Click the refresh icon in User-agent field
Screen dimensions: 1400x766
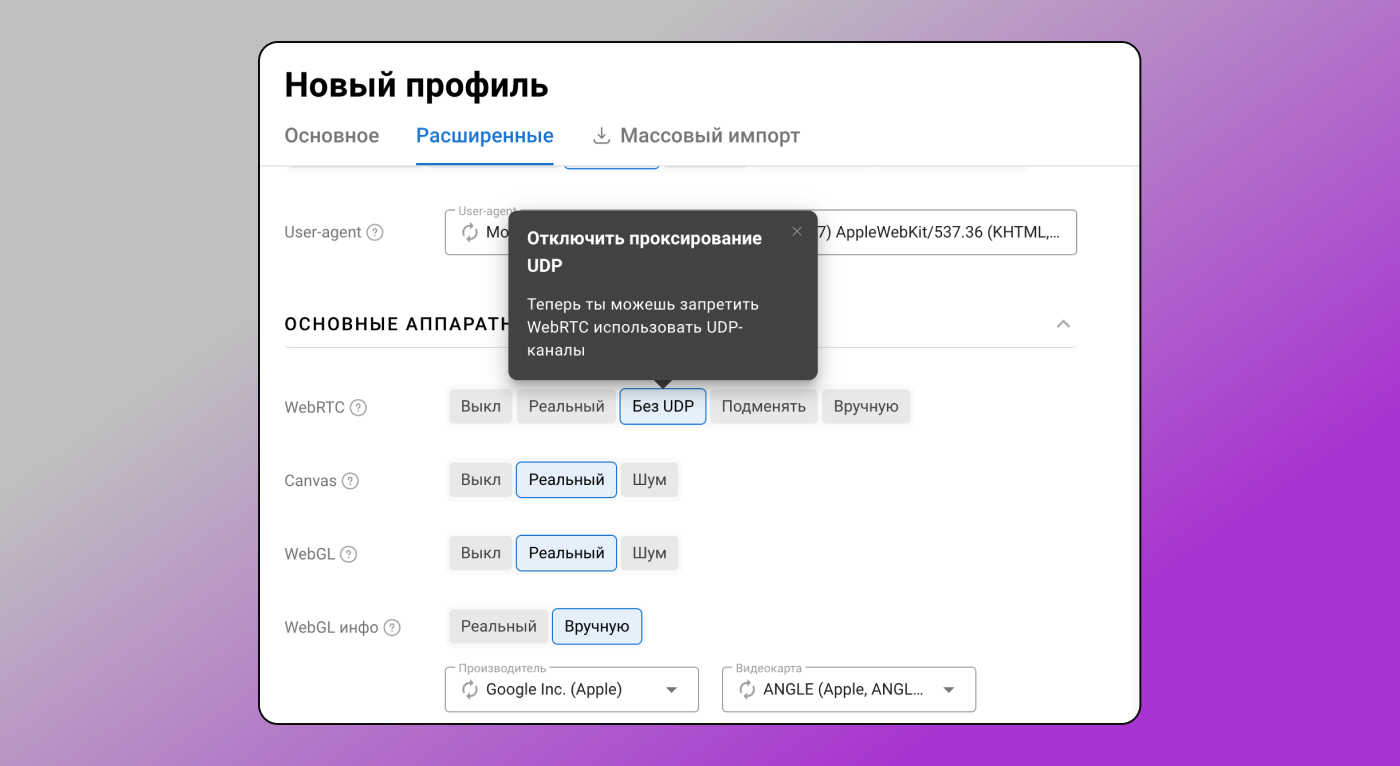click(469, 232)
